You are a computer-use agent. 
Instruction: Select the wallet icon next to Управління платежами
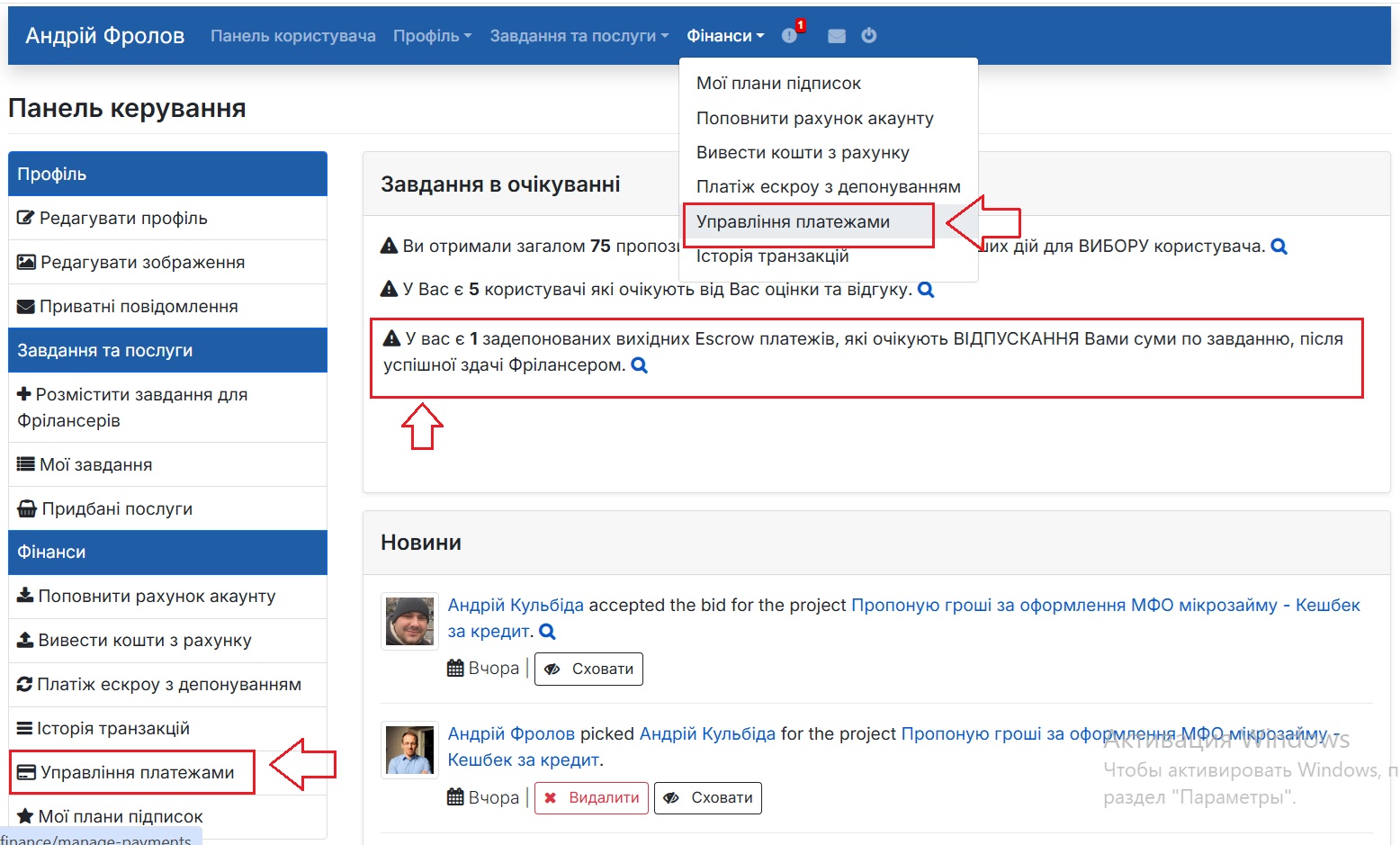click(x=24, y=771)
